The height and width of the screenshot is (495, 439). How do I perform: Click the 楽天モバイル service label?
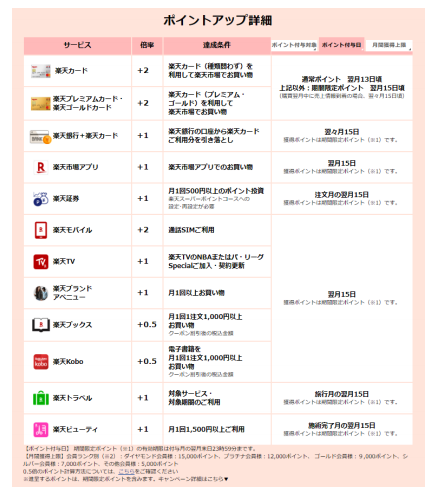tap(72, 230)
